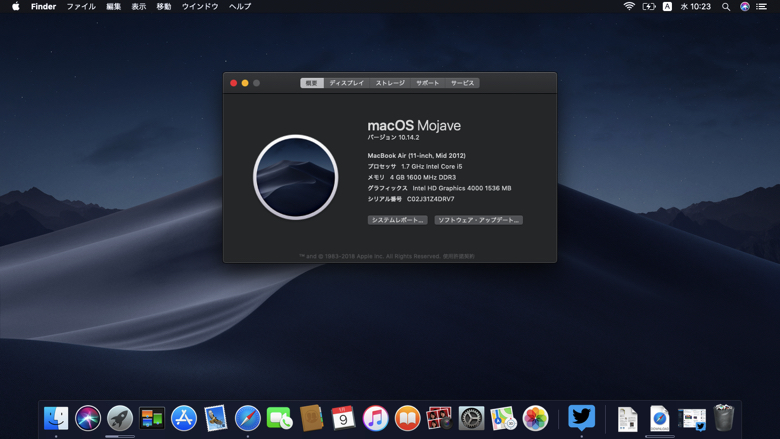This screenshot has width=780, height=439.
Task: Click Siri icon in the menu bar
Action: 745,6
